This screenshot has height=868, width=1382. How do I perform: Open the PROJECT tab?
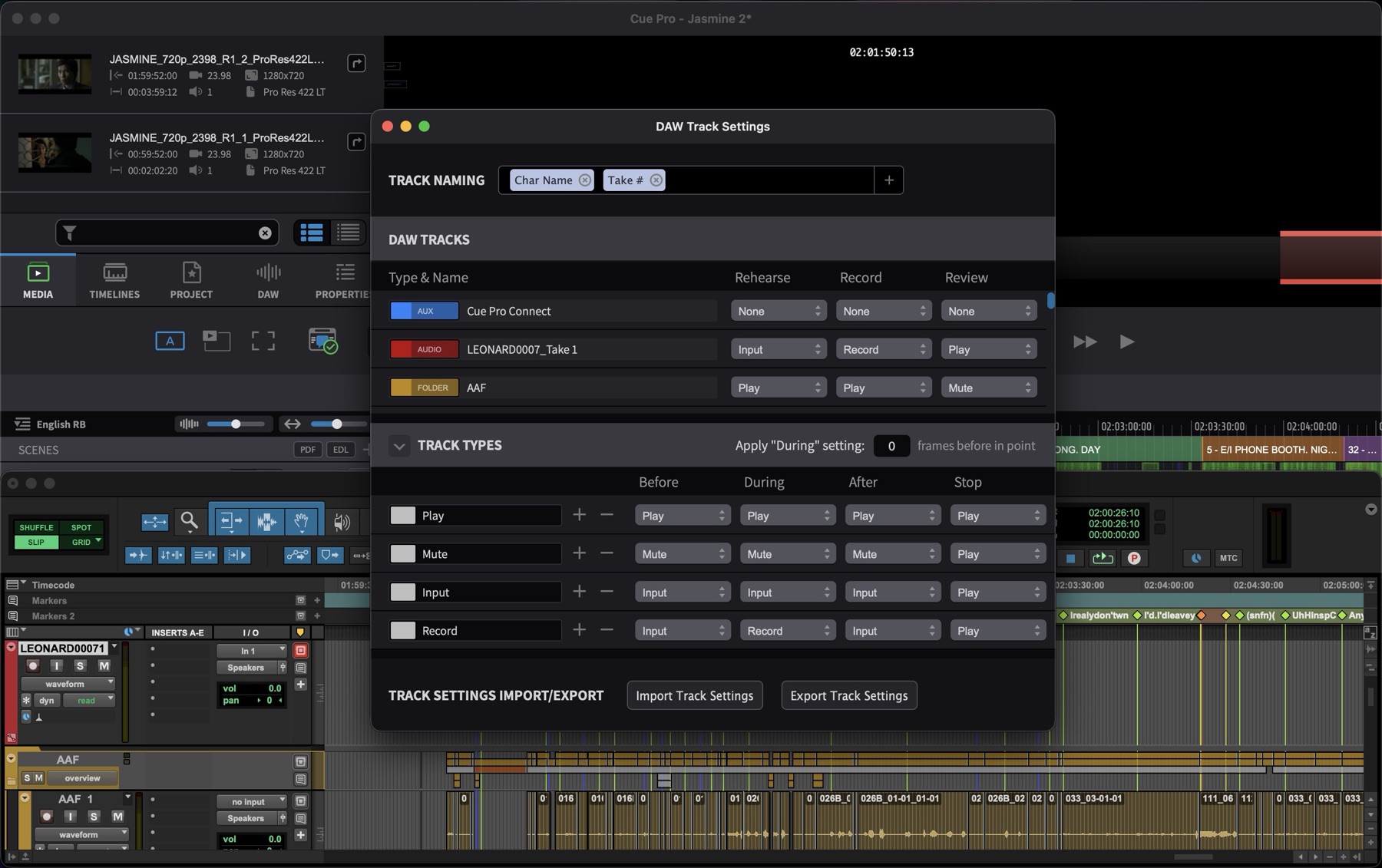[191, 280]
